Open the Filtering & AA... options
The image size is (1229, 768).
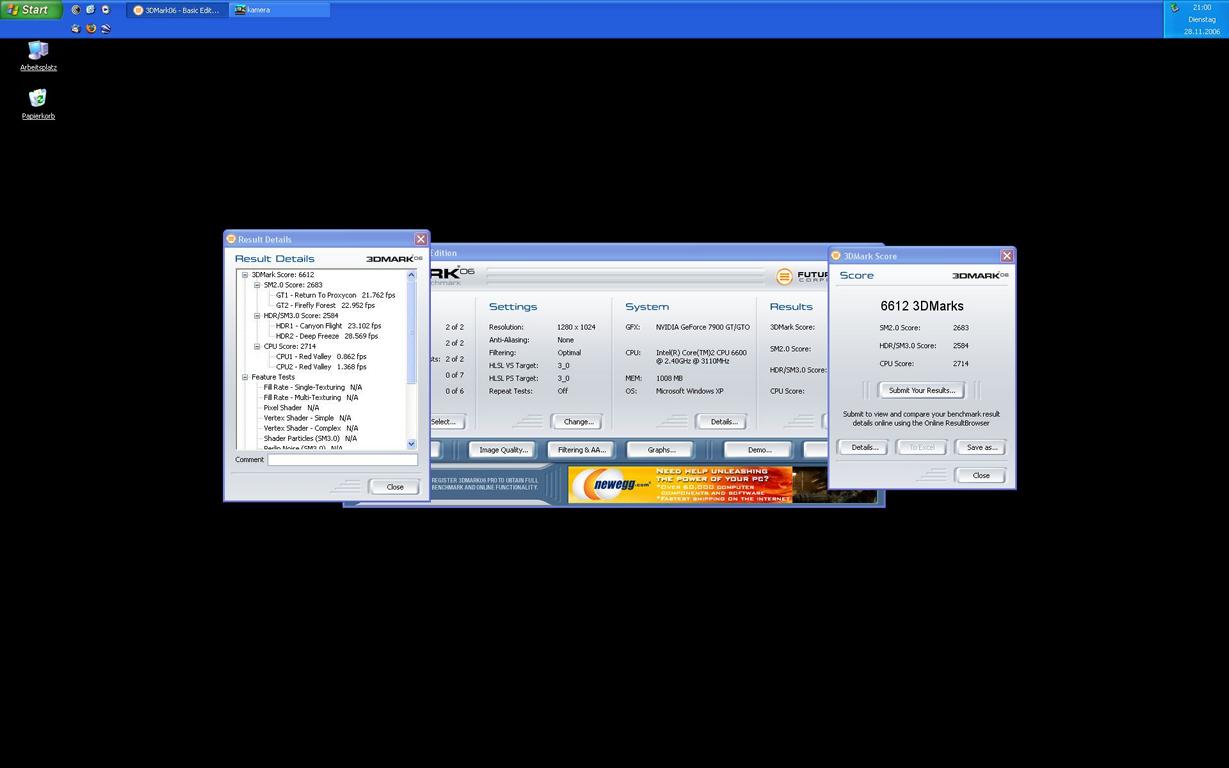click(582, 450)
